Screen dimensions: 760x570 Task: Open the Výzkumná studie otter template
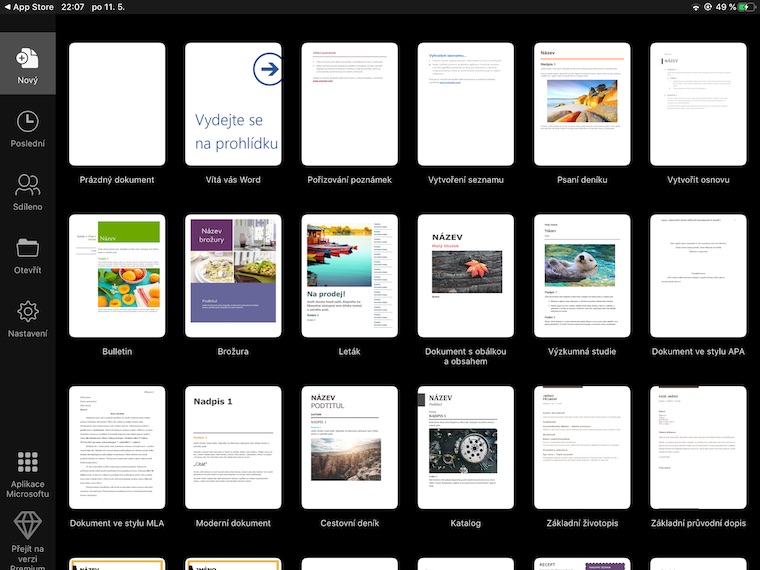click(x=582, y=276)
